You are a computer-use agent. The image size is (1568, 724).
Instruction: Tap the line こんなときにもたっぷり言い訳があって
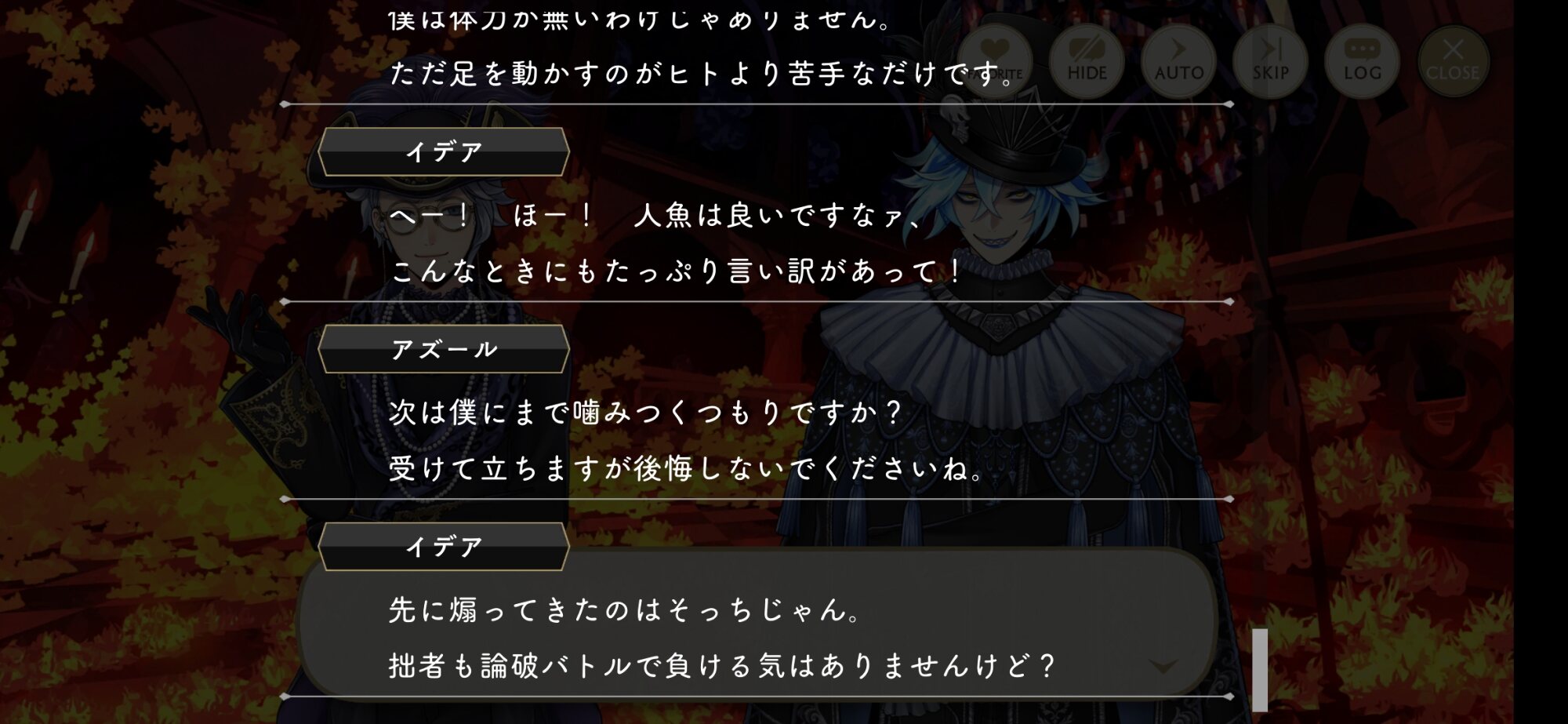click(676, 271)
